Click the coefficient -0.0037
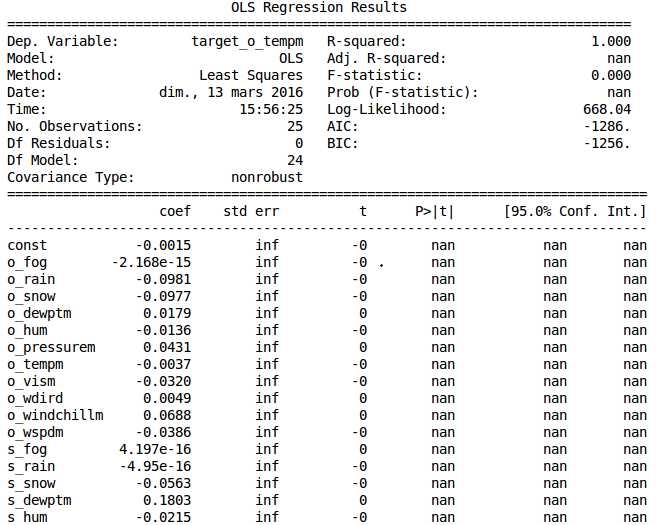This screenshot has width=658, height=525. [x=163, y=365]
